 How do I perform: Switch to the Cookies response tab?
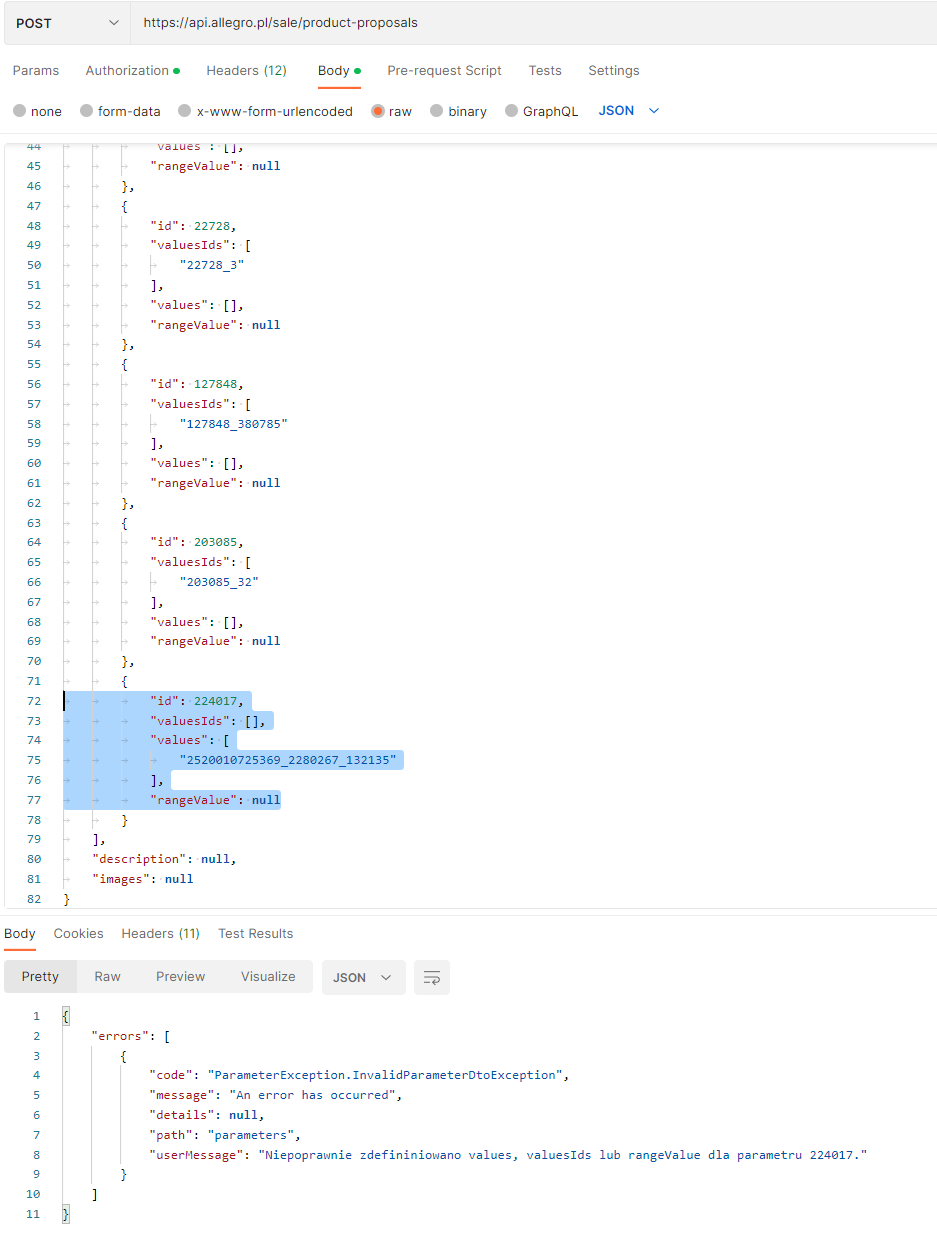click(78, 933)
